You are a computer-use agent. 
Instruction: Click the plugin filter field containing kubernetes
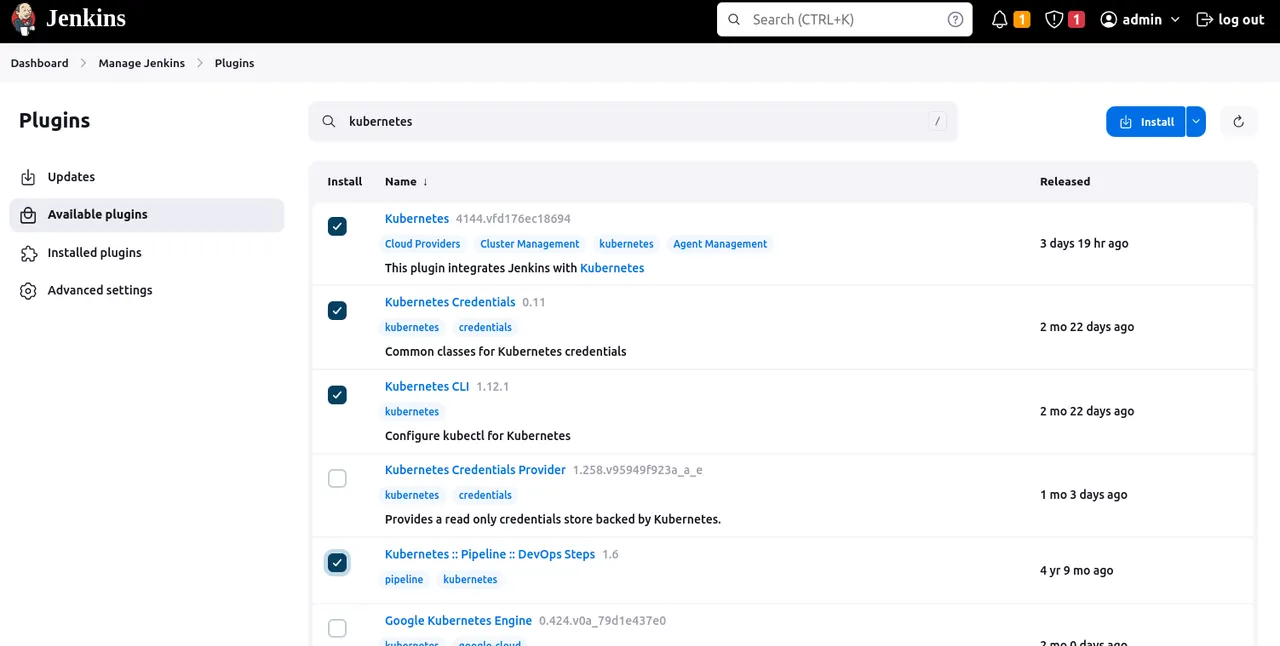(633, 122)
